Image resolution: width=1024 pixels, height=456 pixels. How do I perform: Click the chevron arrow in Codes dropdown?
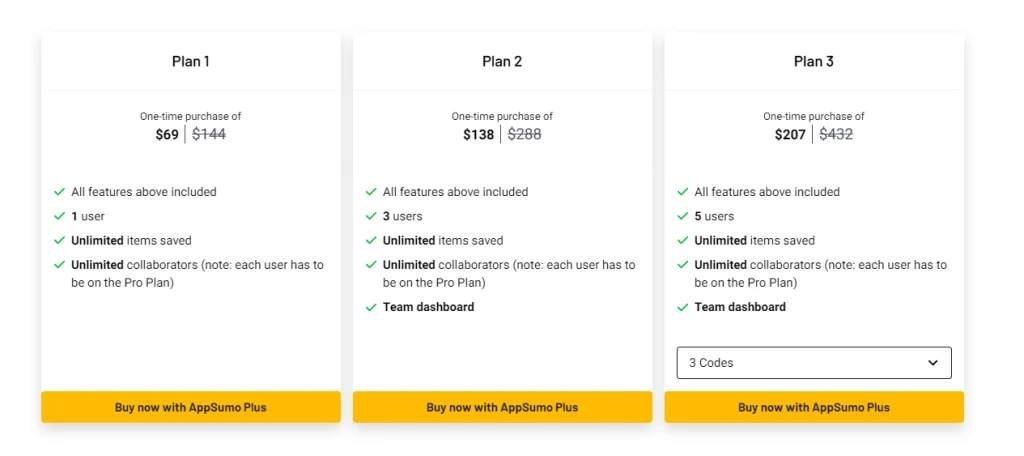point(933,363)
